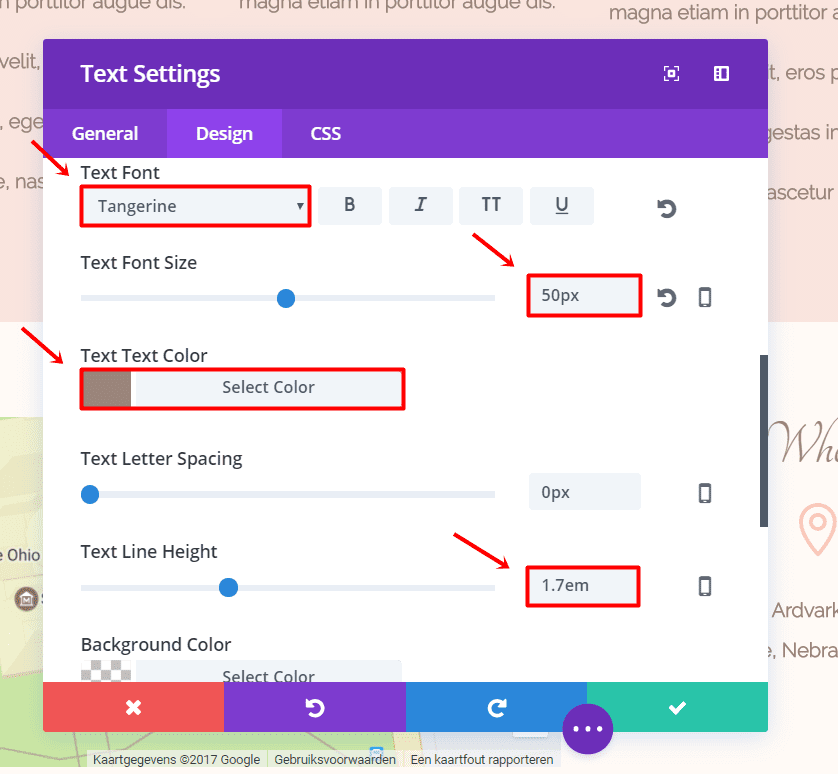The width and height of the screenshot is (838, 774).
Task: Toggle italic font style
Action: (421, 205)
